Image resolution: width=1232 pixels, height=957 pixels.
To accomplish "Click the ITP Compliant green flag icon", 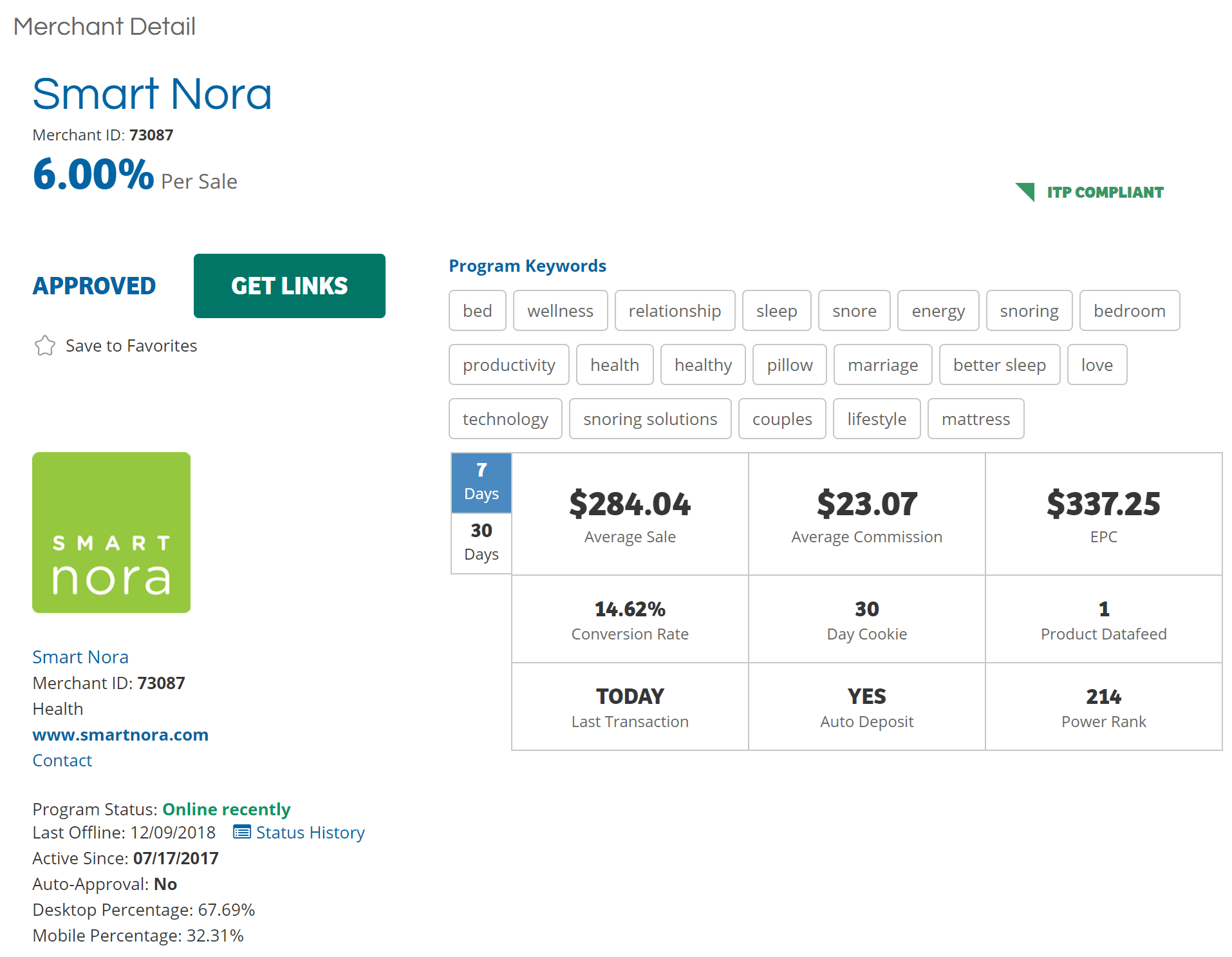I will pyautogui.click(x=1025, y=192).
